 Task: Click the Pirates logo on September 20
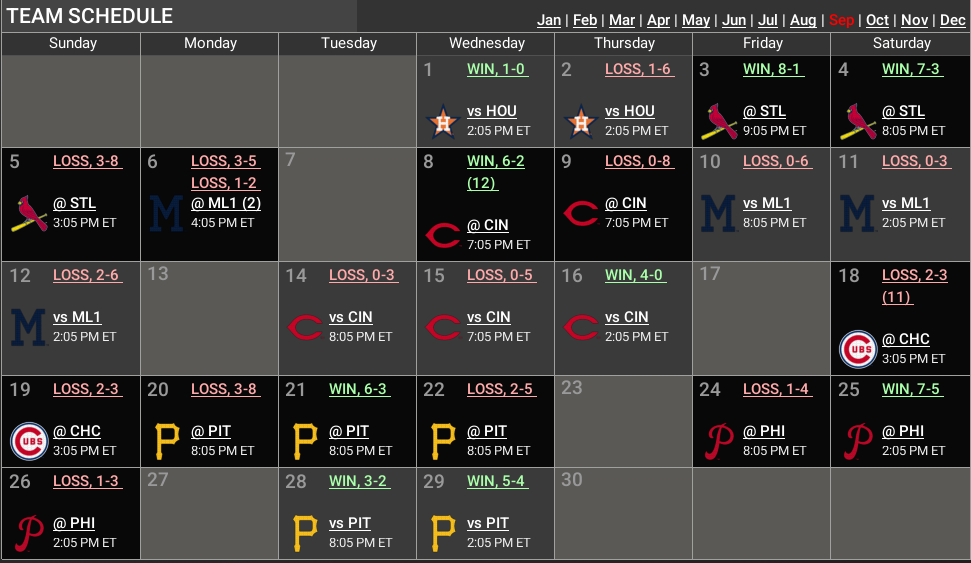[x=166, y=441]
